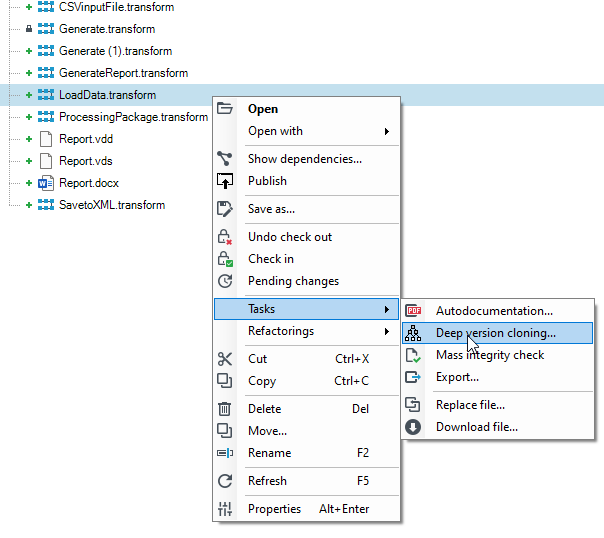The height and width of the screenshot is (538, 604).
Task: Click the Properties sliders icon
Action: coord(225,509)
